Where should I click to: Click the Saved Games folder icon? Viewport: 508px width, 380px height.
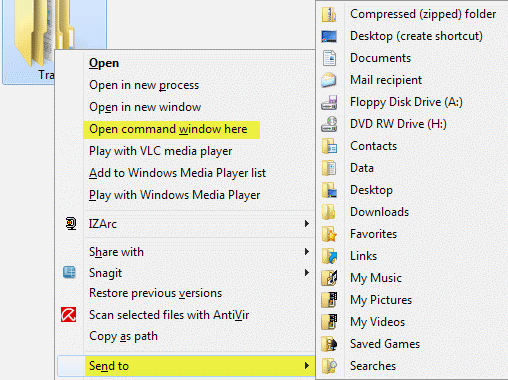(x=329, y=344)
